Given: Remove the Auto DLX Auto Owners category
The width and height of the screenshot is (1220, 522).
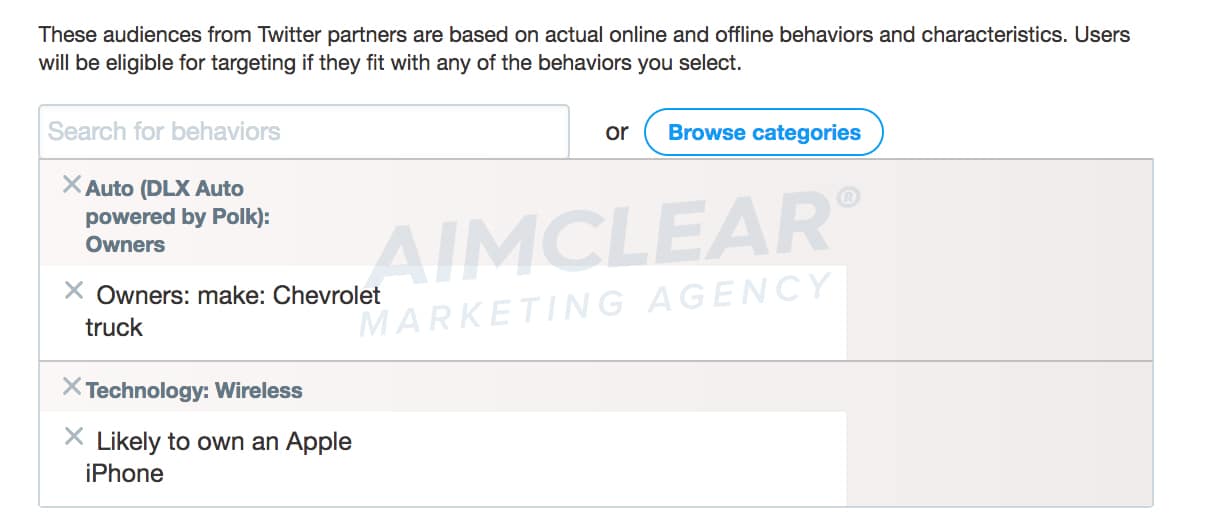Looking at the screenshot, I should pyautogui.click(x=71, y=184).
